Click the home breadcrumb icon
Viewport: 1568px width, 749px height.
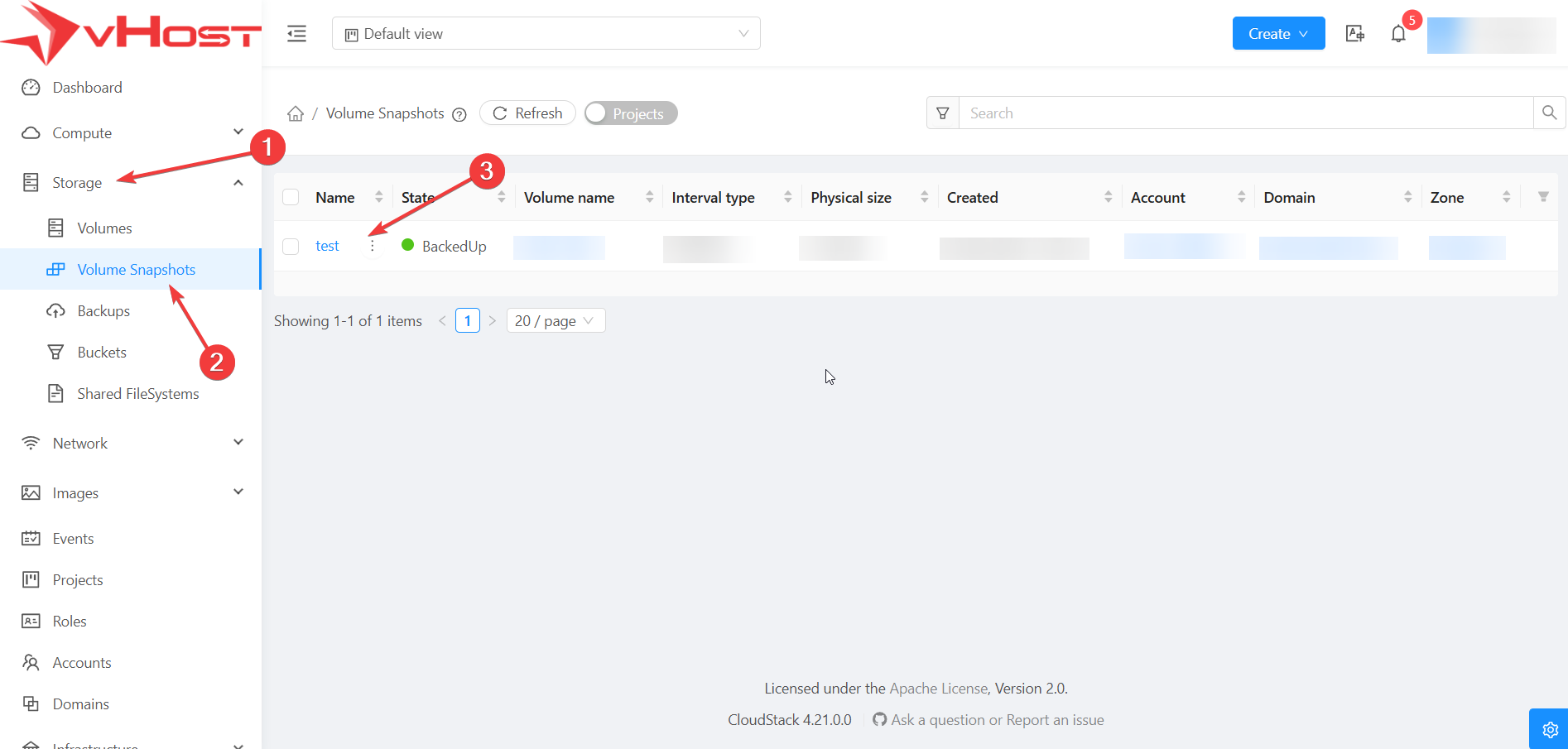[296, 113]
